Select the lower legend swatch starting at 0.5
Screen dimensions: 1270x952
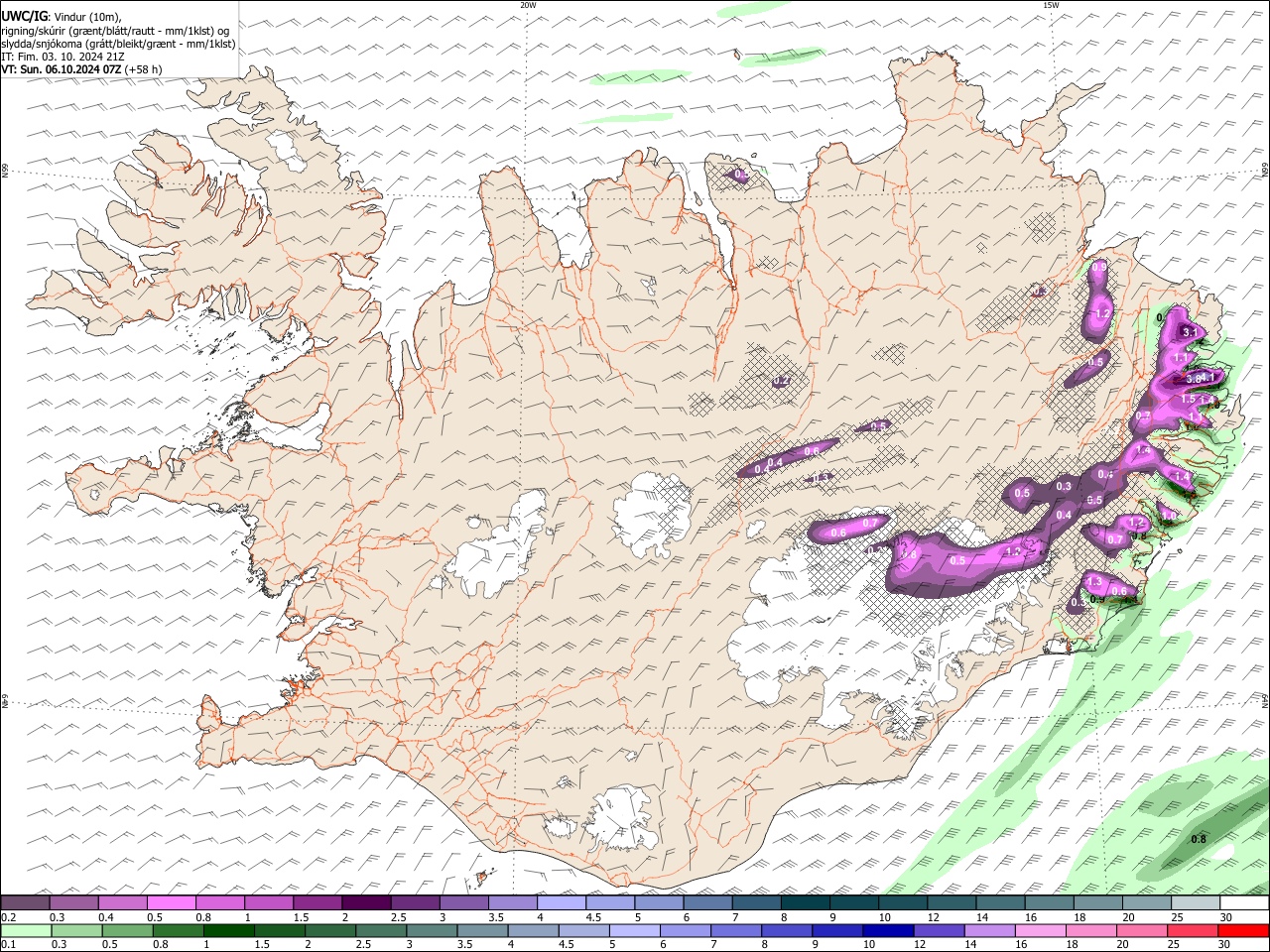pyautogui.click(x=127, y=930)
